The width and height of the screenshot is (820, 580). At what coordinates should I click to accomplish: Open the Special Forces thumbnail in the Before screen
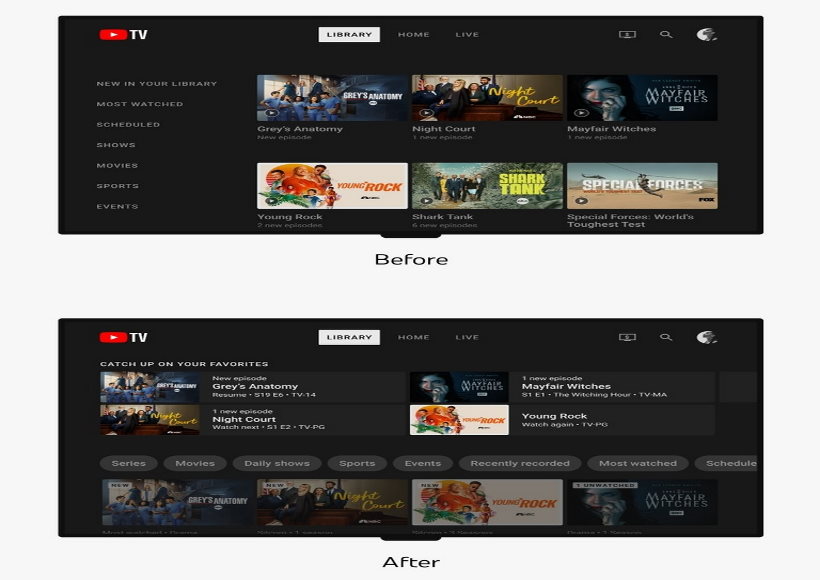[x=642, y=186]
